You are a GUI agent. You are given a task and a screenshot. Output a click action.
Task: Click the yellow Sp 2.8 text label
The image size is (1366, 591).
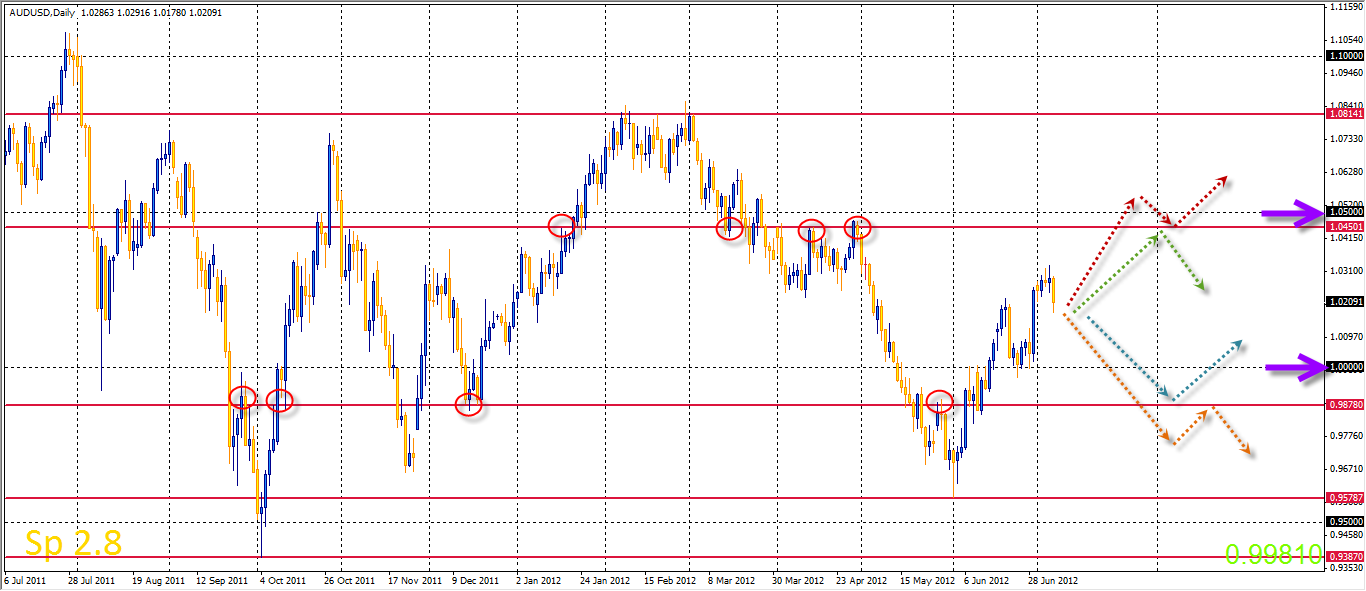click(x=74, y=543)
